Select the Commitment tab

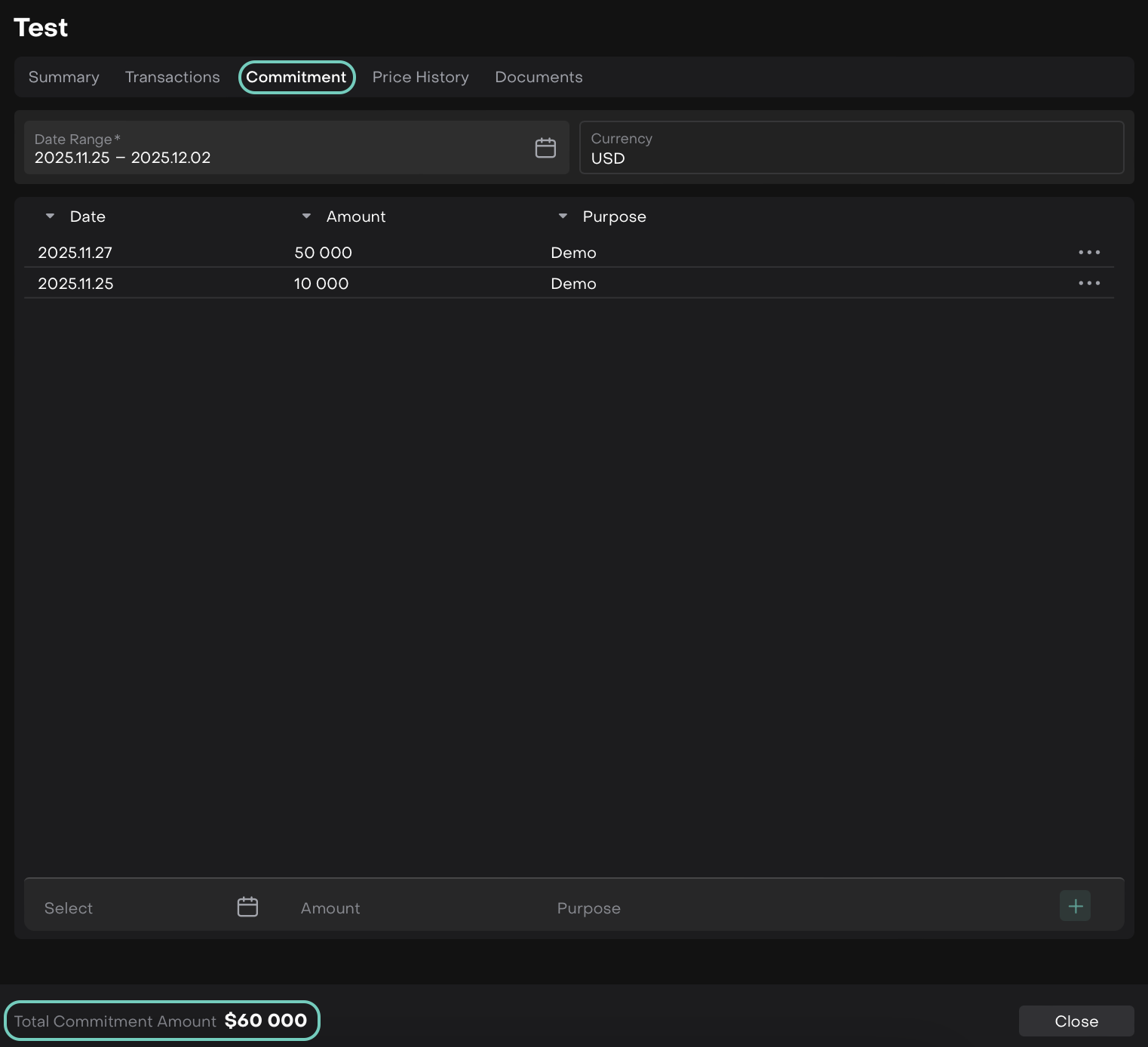[296, 77]
